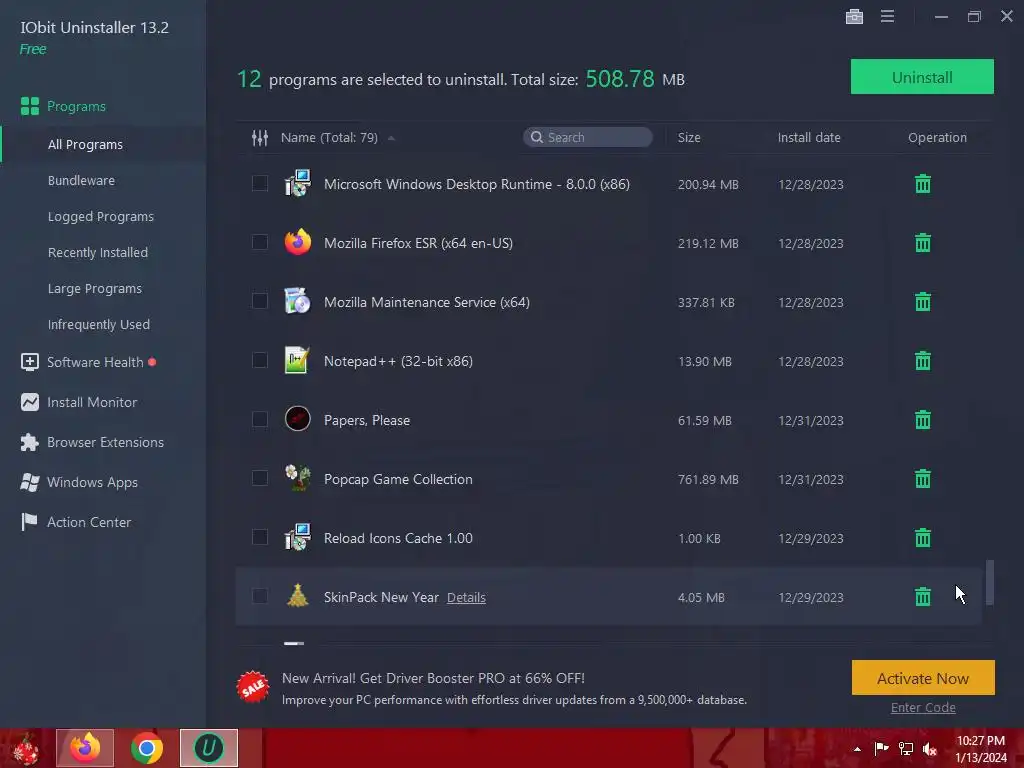The width and height of the screenshot is (1024, 768).
Task: Select the Notepad++ (32-bit x86) row name
Action: pos(398,361)
